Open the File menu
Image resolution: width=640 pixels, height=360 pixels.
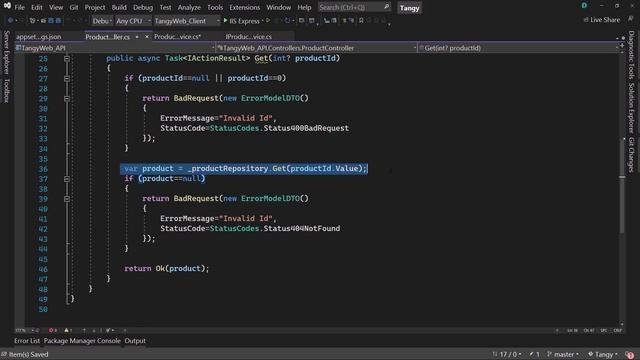click(x=19, y=7)
